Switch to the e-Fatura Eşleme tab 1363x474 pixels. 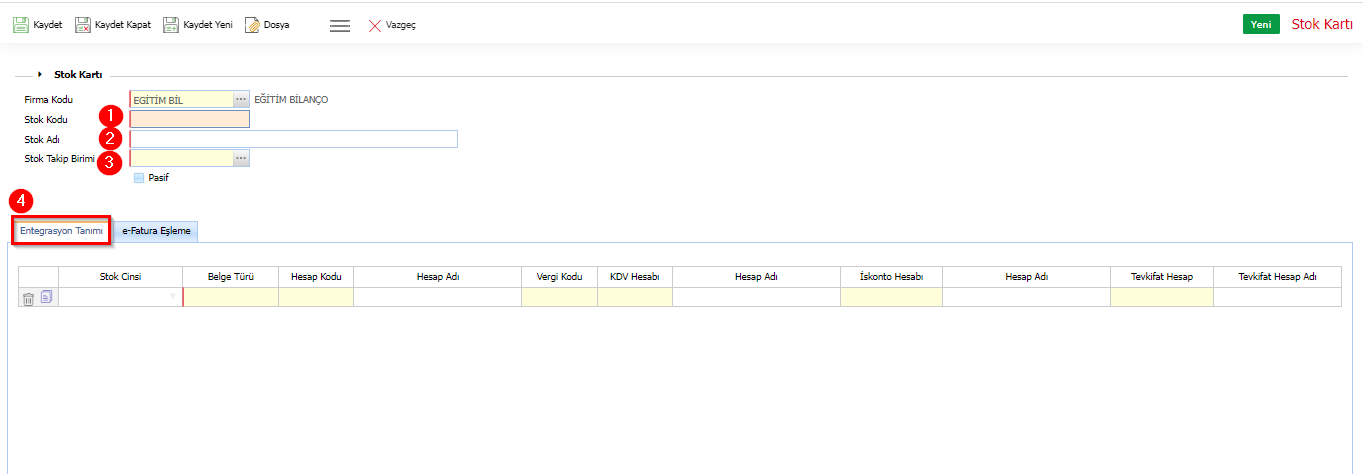click(x=156, y=231)
